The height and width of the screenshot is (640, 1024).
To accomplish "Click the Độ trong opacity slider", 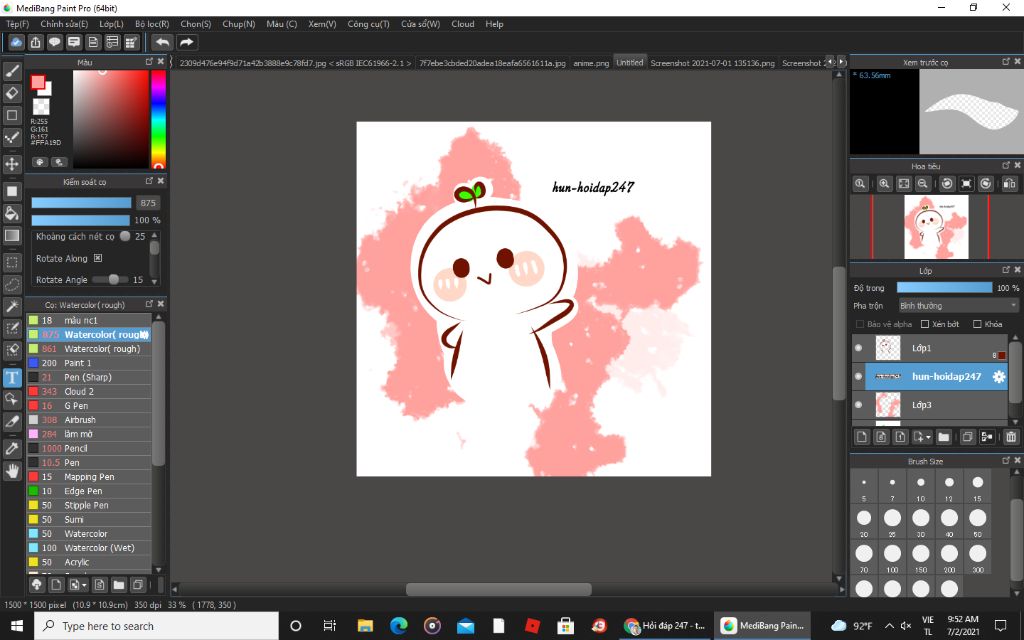I will pyautogui.click(x=944, y=287).
